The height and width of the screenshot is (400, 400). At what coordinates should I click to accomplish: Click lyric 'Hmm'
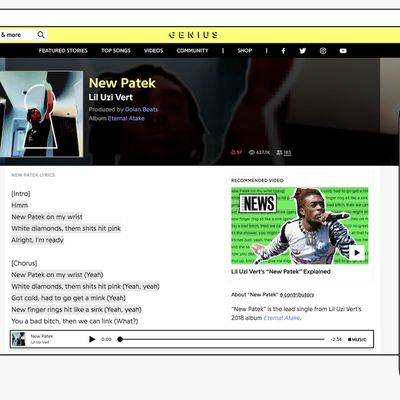[x=20, y=205]
